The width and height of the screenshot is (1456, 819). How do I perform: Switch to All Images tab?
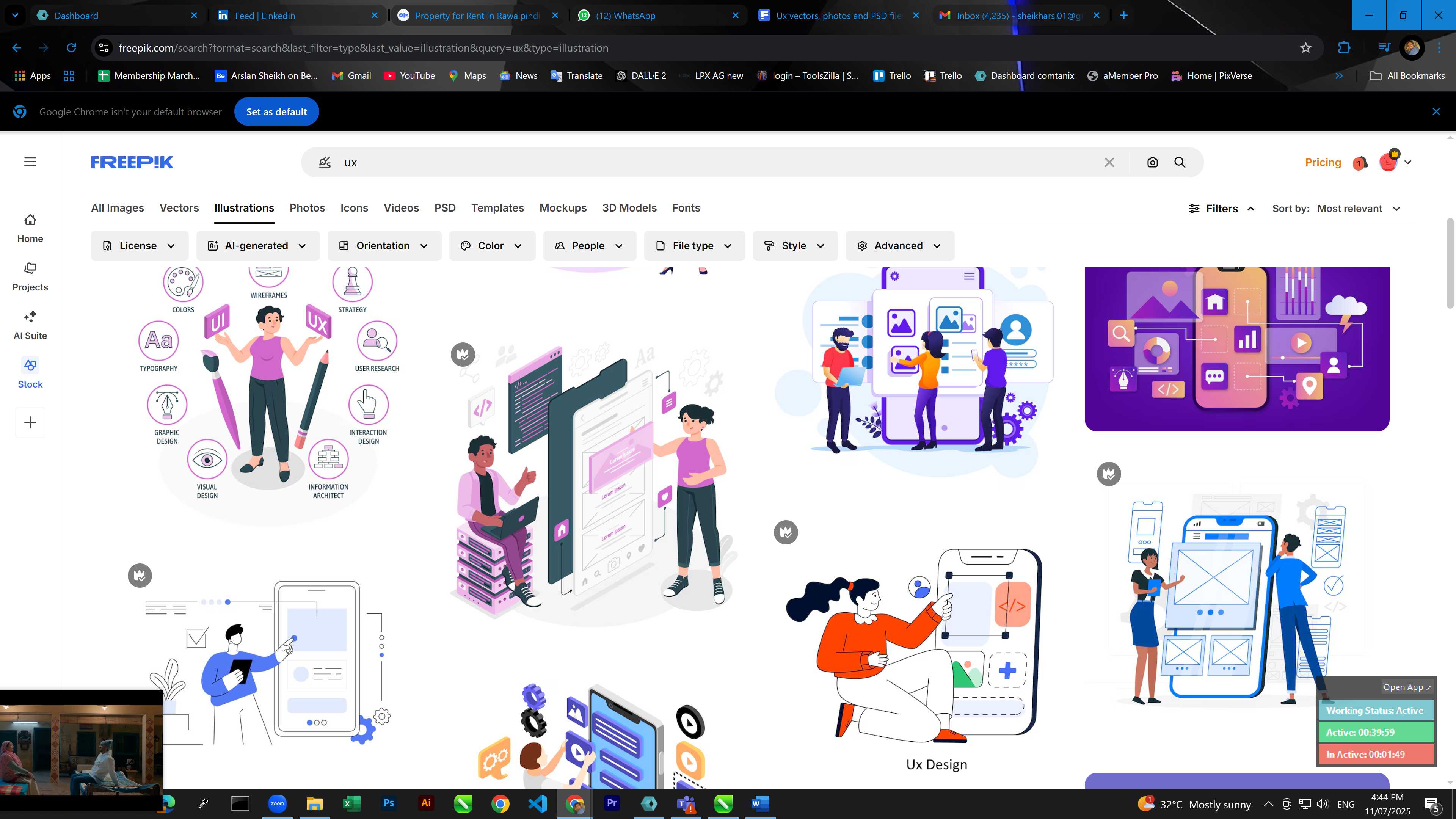(118, 208)
